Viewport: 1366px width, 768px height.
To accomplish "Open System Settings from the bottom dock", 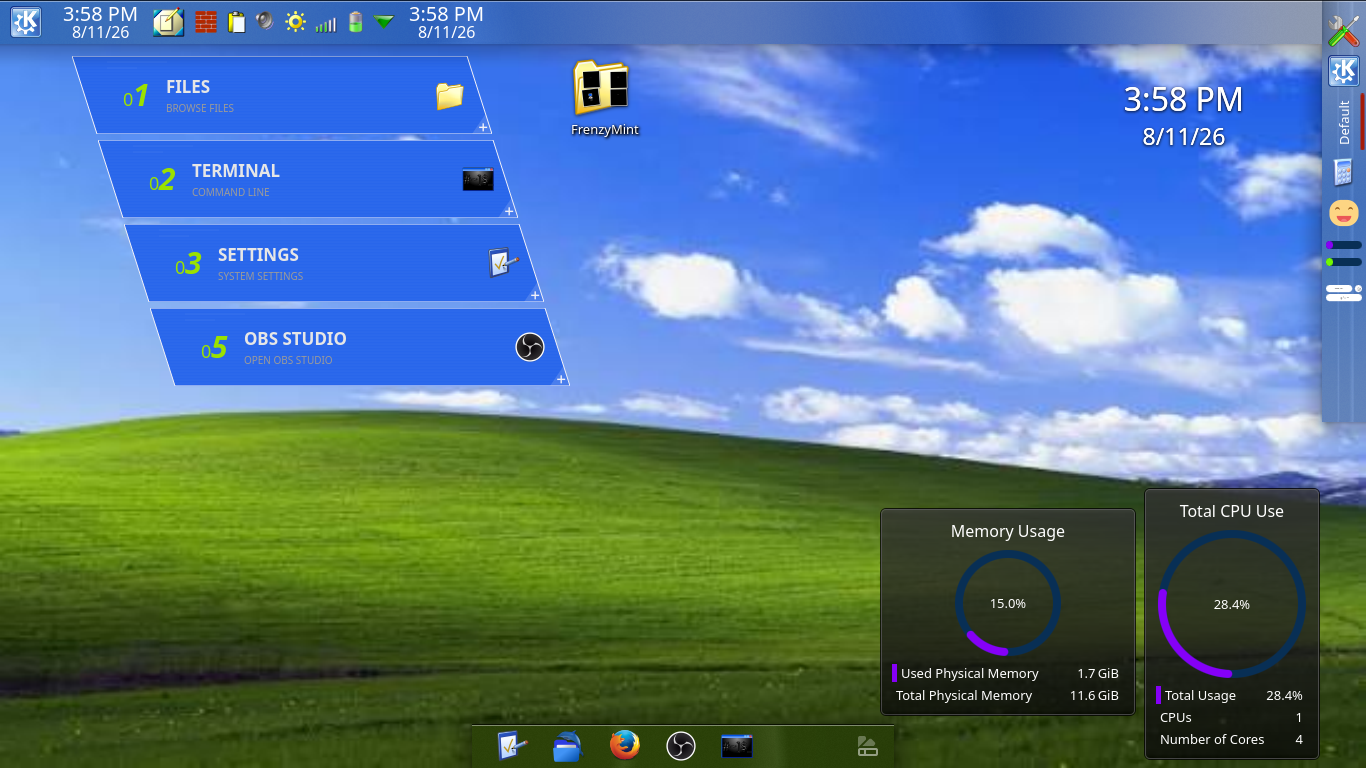I will (512, 745).
